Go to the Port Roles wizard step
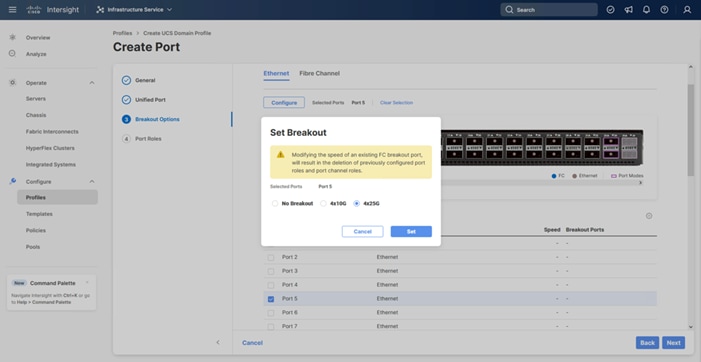 (142, 139)
